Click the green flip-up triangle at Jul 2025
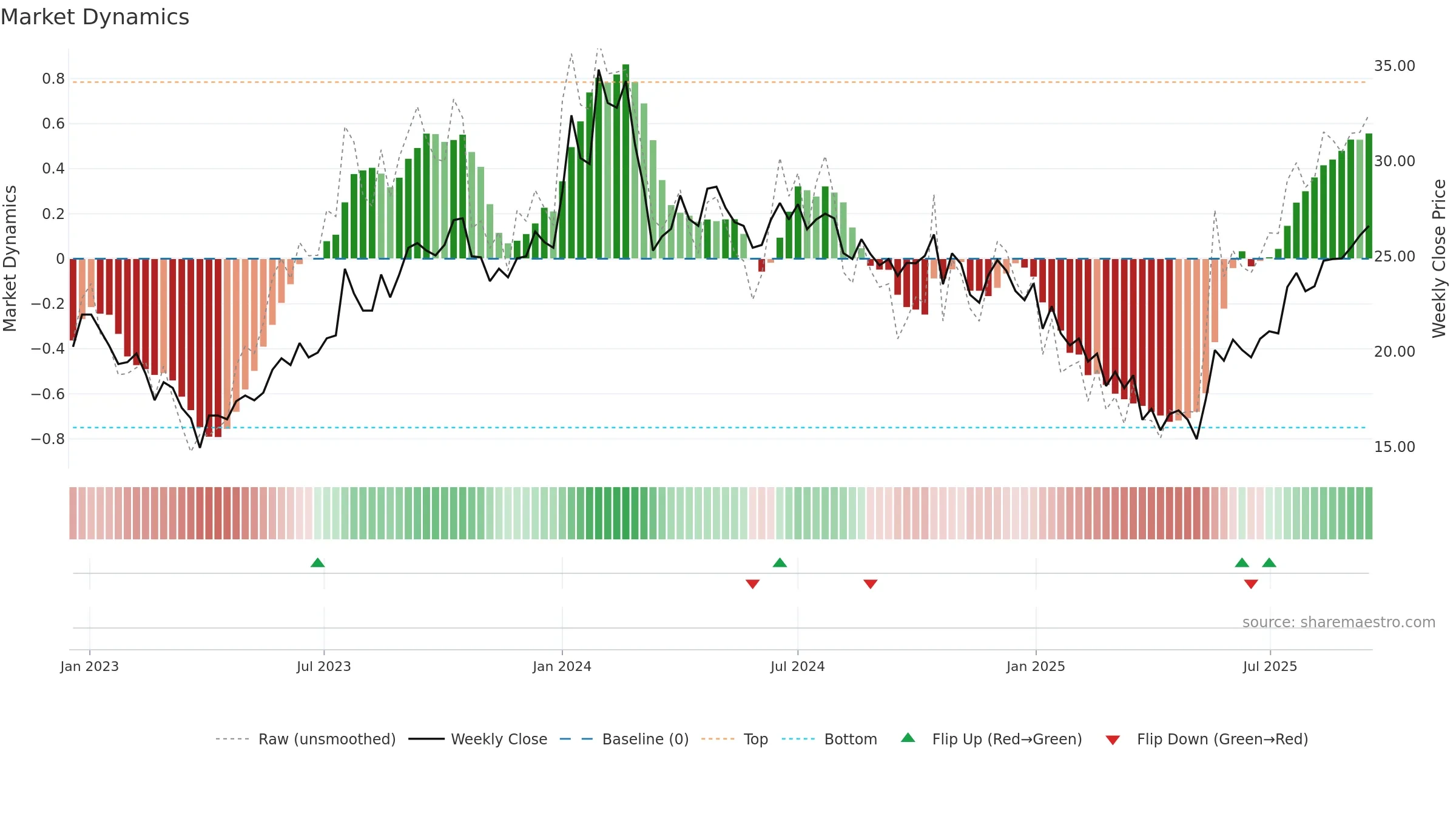The image size is (1456, 819). [1269, 562]
